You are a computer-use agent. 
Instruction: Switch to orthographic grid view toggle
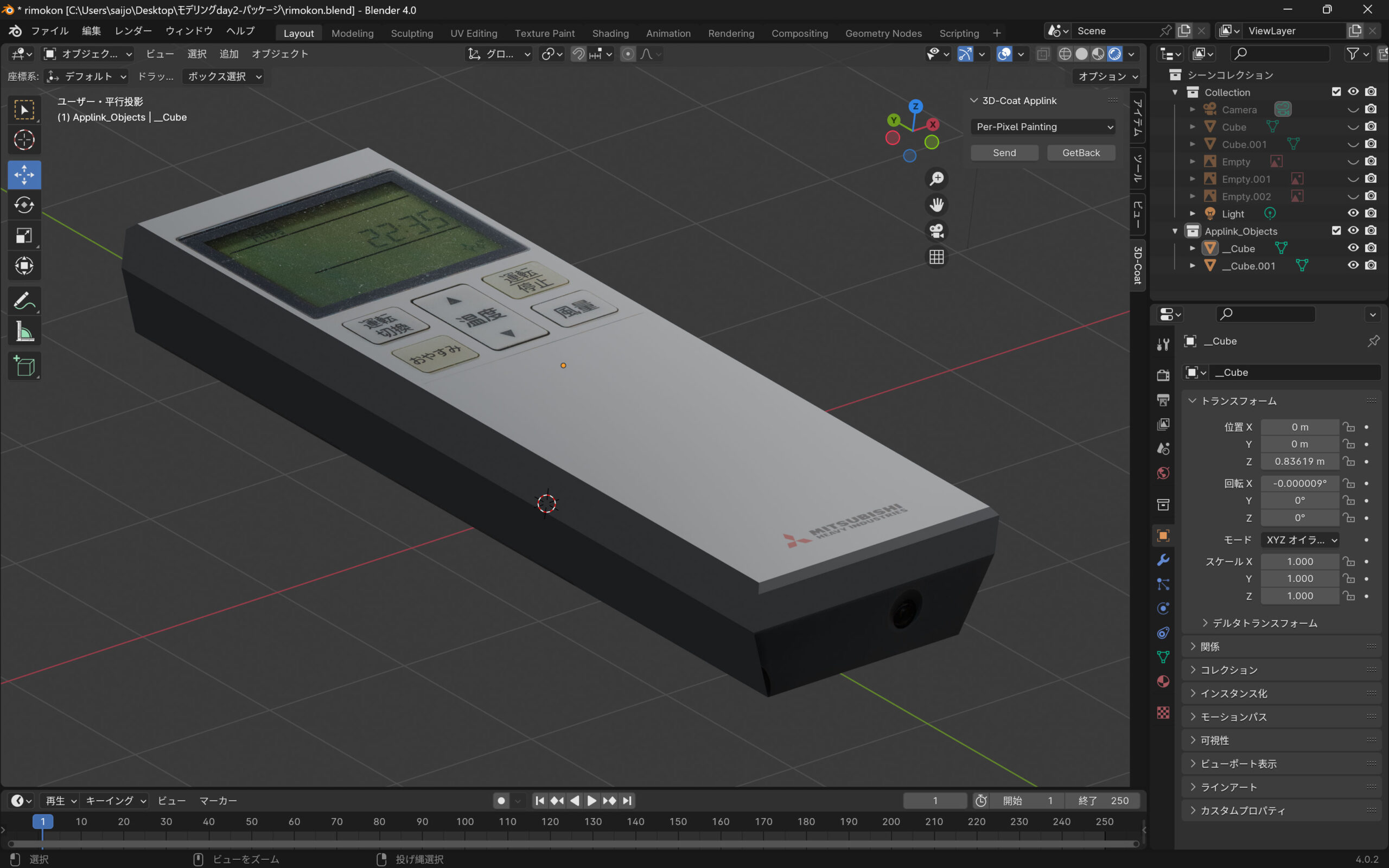pos(936,257)
